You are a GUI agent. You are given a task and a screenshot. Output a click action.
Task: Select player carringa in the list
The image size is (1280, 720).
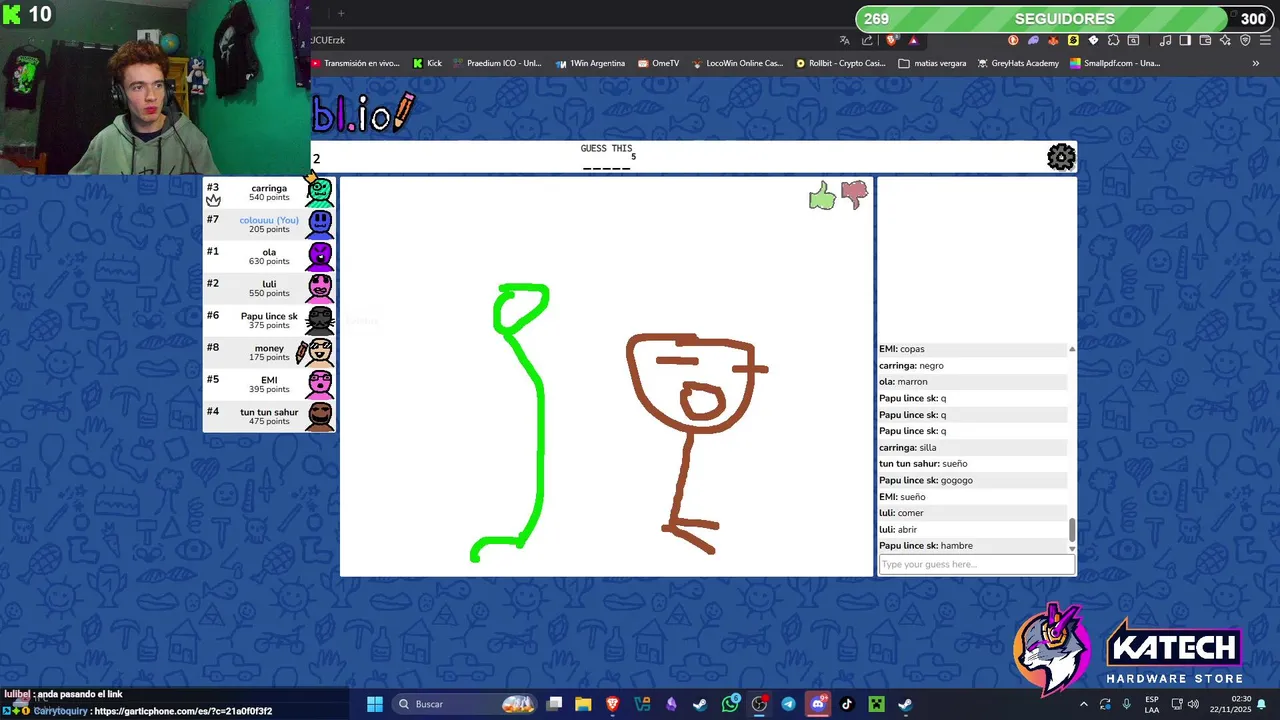pos(269,192)
